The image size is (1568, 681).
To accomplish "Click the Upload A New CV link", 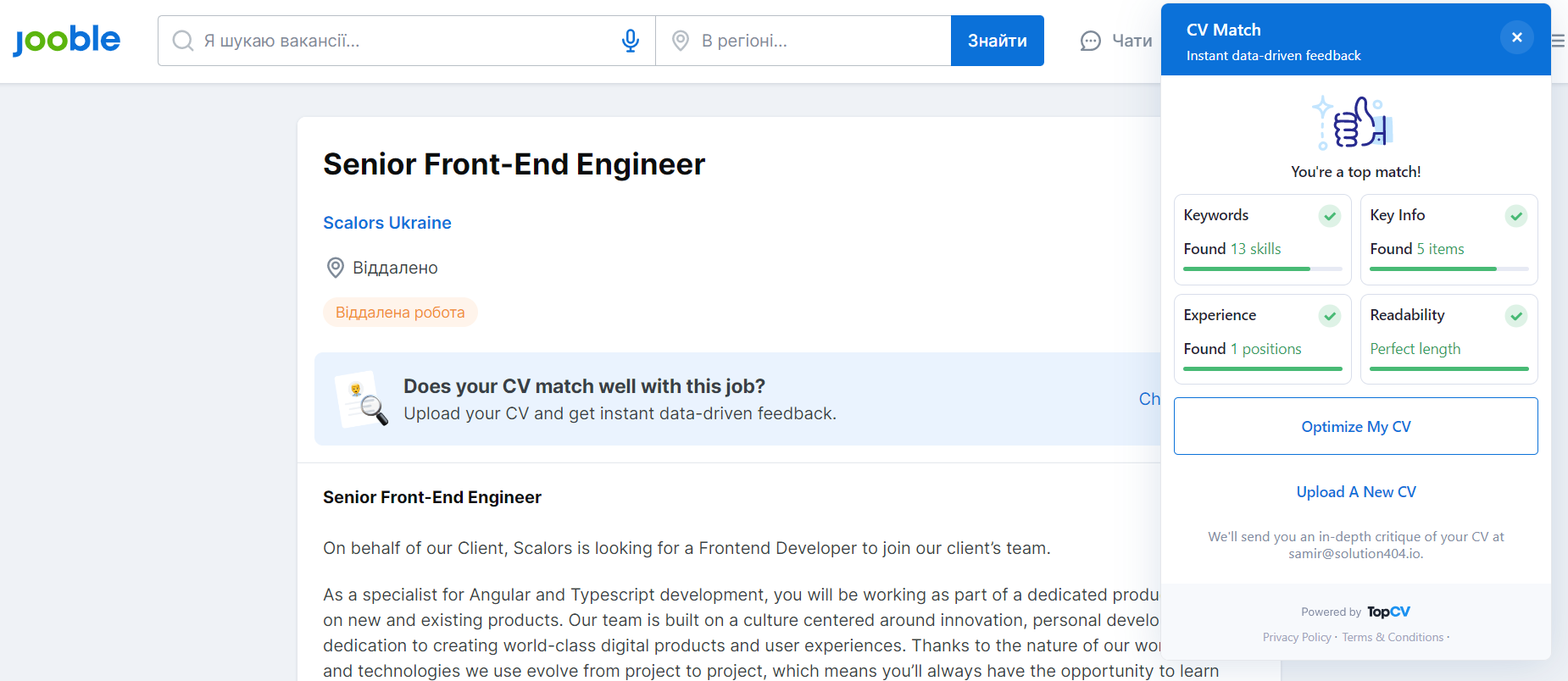I will coord(1356,492).
